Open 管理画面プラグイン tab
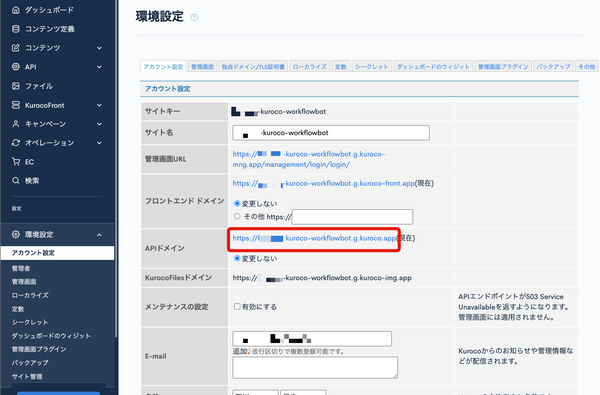Image resolution: width=600 pixels, height=395 pixels. [x=503, y=67]
